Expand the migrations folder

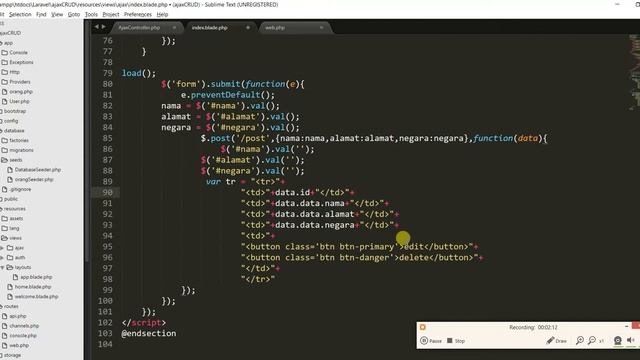click(18, 150)
